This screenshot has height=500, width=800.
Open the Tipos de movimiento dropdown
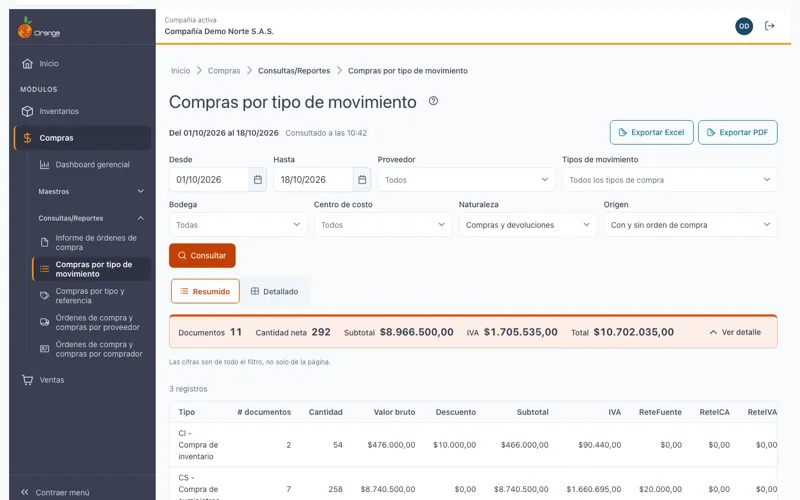point(669,180)
